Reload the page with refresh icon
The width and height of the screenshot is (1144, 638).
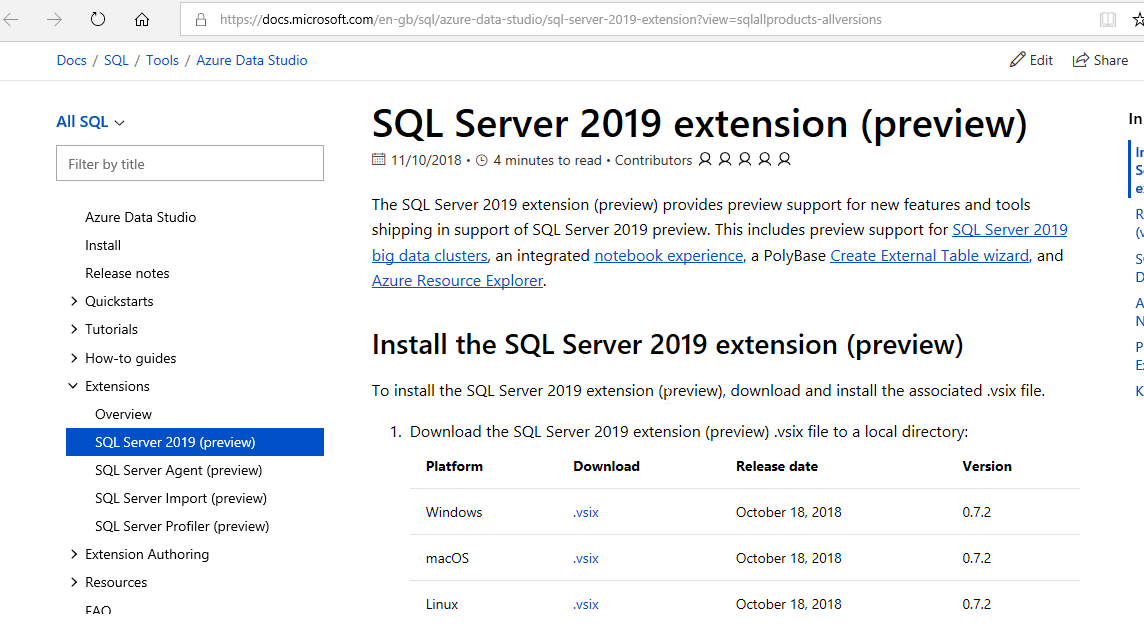[x=97, y=19]
